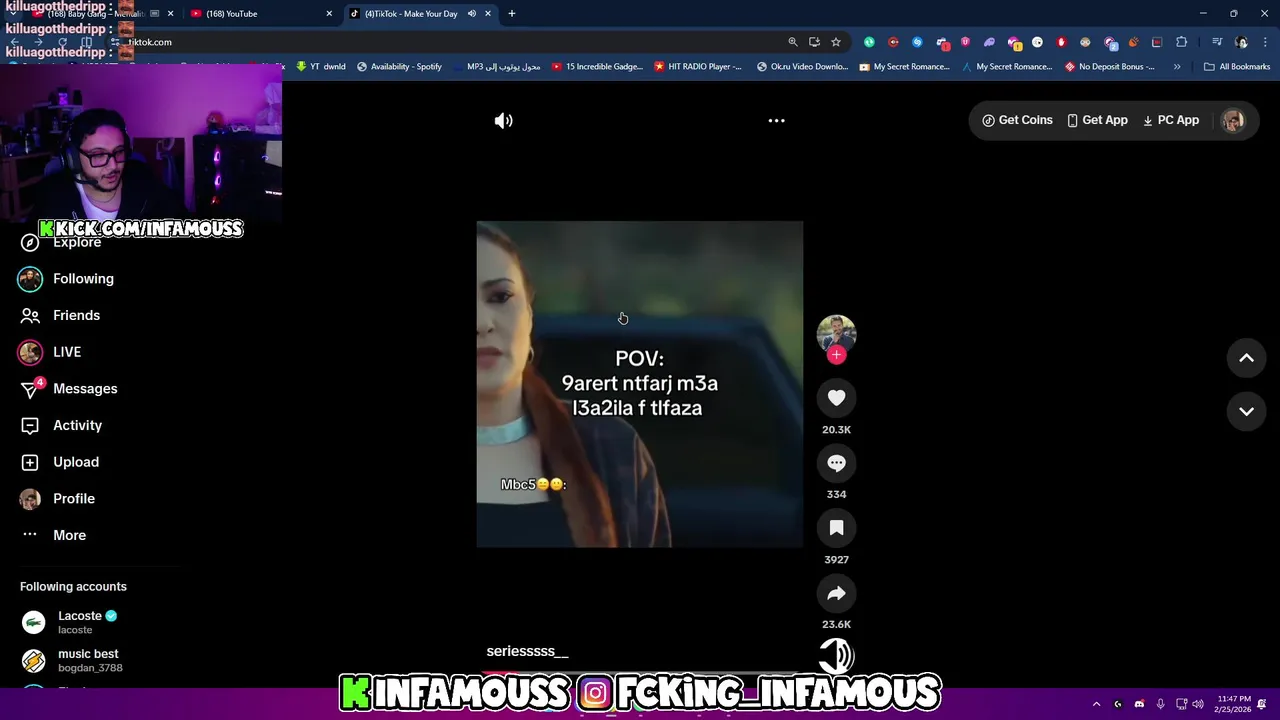Viewport: 1280px width, 720px height.
Task: Open the YT dwnld bookmark
Action: (x=320, y=67)
